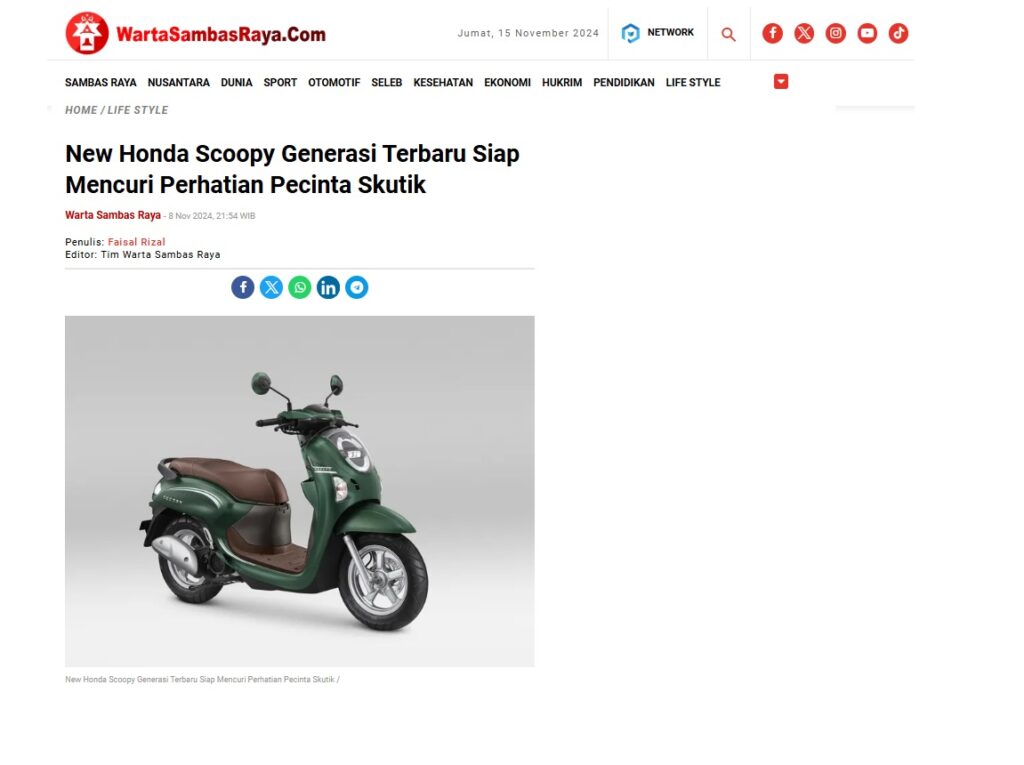Share the article on X

tap(271, 287)
